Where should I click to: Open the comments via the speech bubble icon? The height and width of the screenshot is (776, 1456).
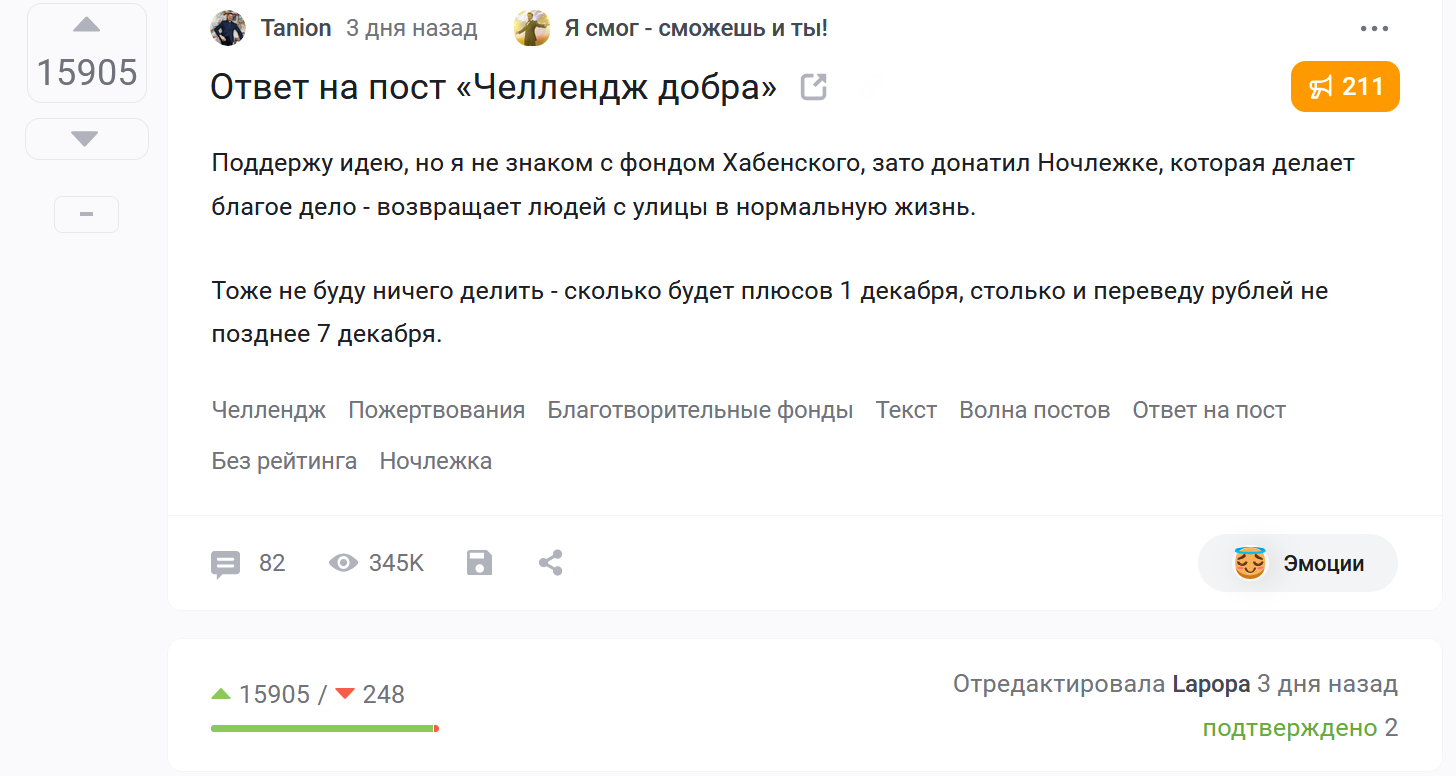pyautogui.click(x=226, y=564)
